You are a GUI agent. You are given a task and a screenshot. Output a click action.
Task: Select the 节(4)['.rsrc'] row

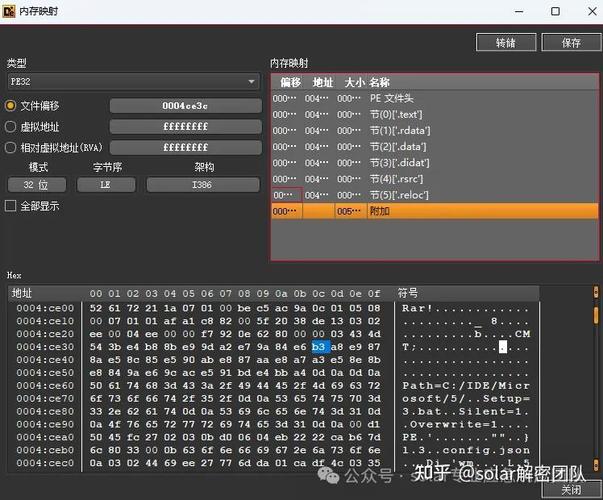click(435, 179)
